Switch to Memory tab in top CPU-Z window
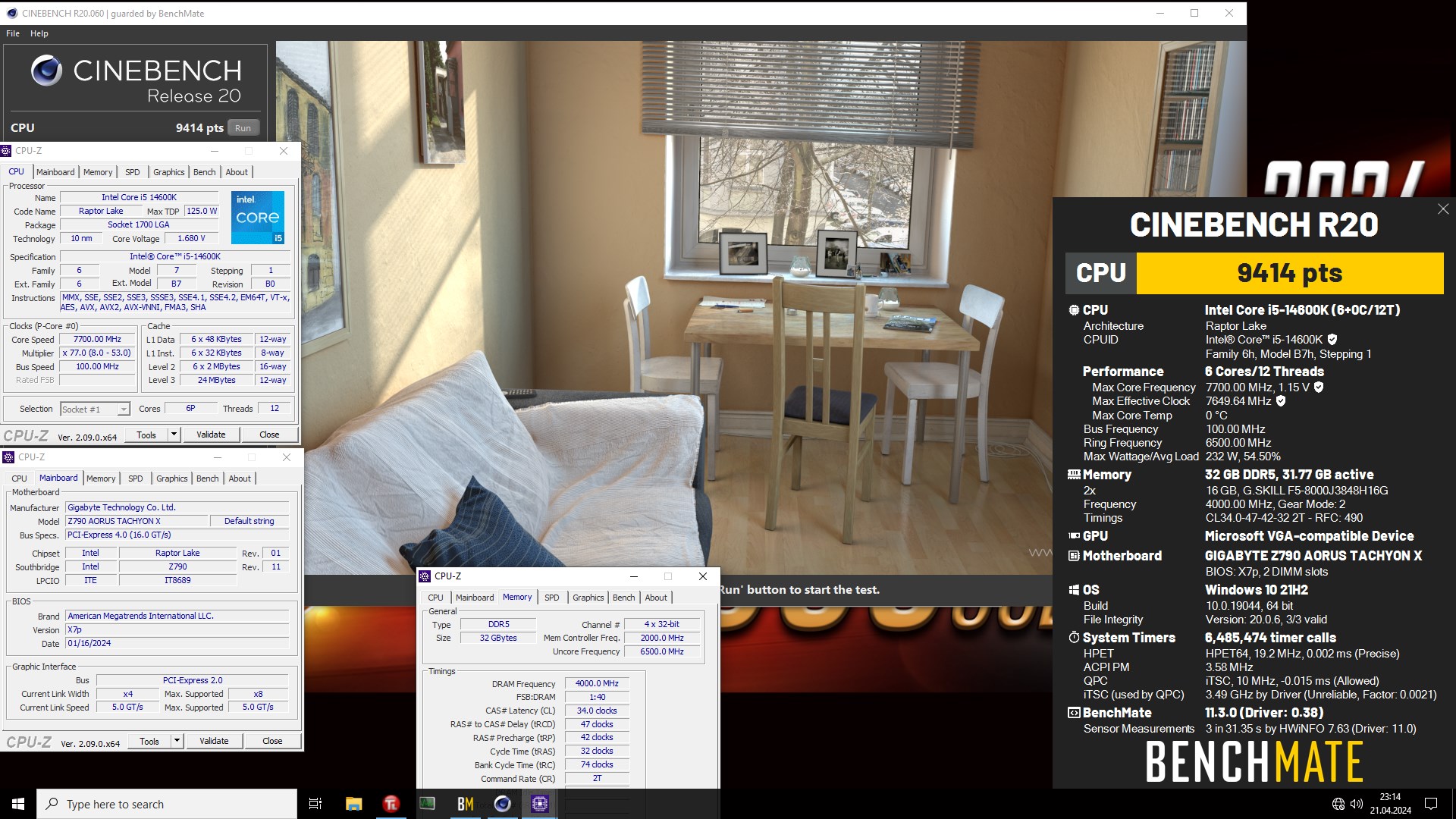Screen dimensions: 1456x819 (x=98, y=172)
